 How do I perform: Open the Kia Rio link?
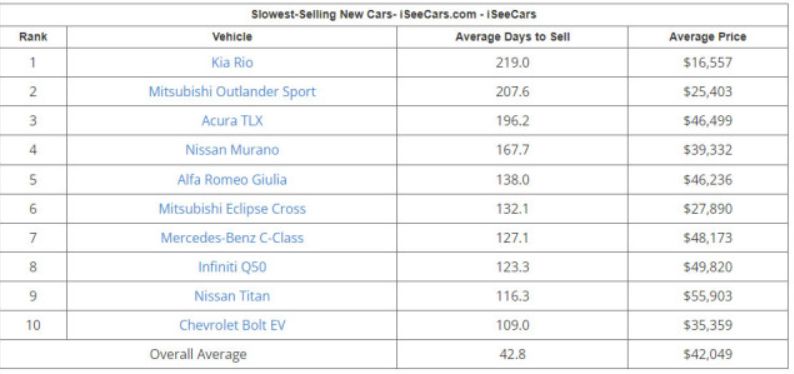pyautogui.click(x=232, y=63)
